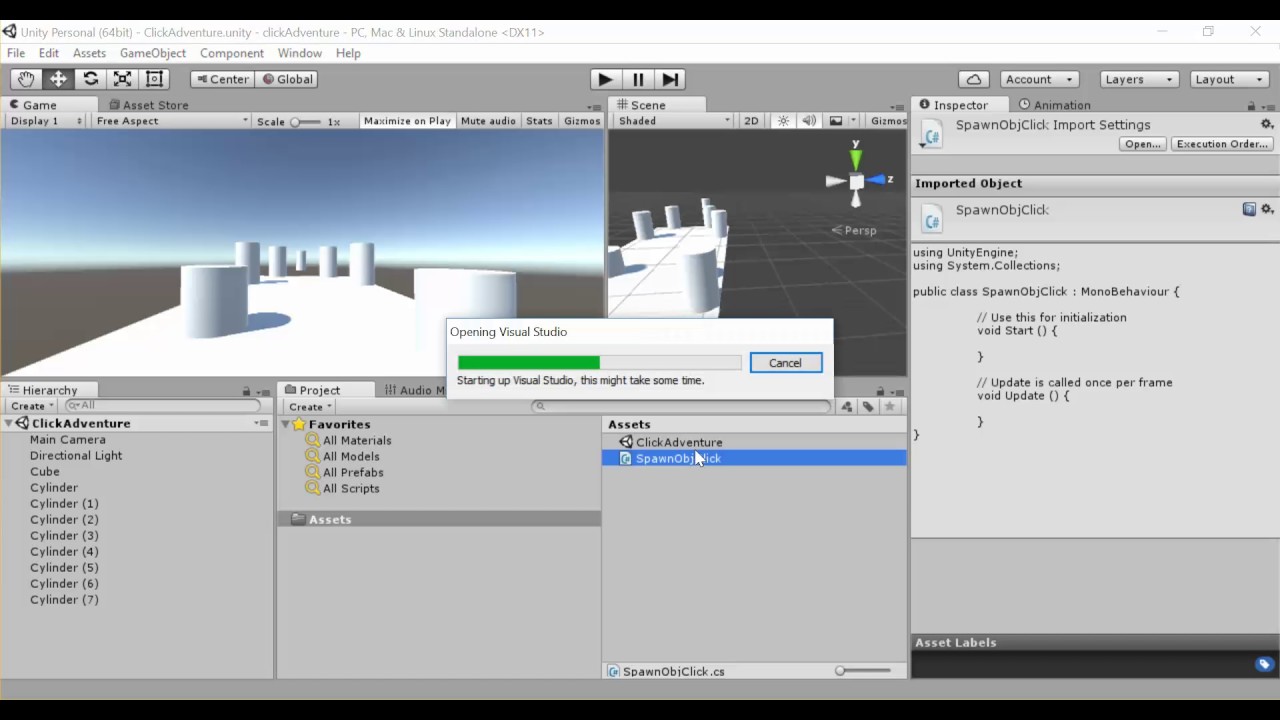Screen dimensions: 1280x720
Task: Click the Visual Studio progress bar
Action: [599, 363]
